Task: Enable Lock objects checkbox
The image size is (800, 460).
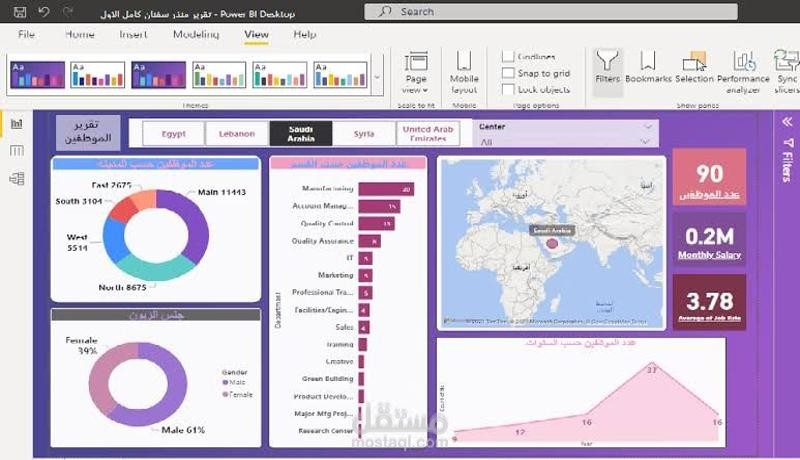Action: (x=508, y=89)
